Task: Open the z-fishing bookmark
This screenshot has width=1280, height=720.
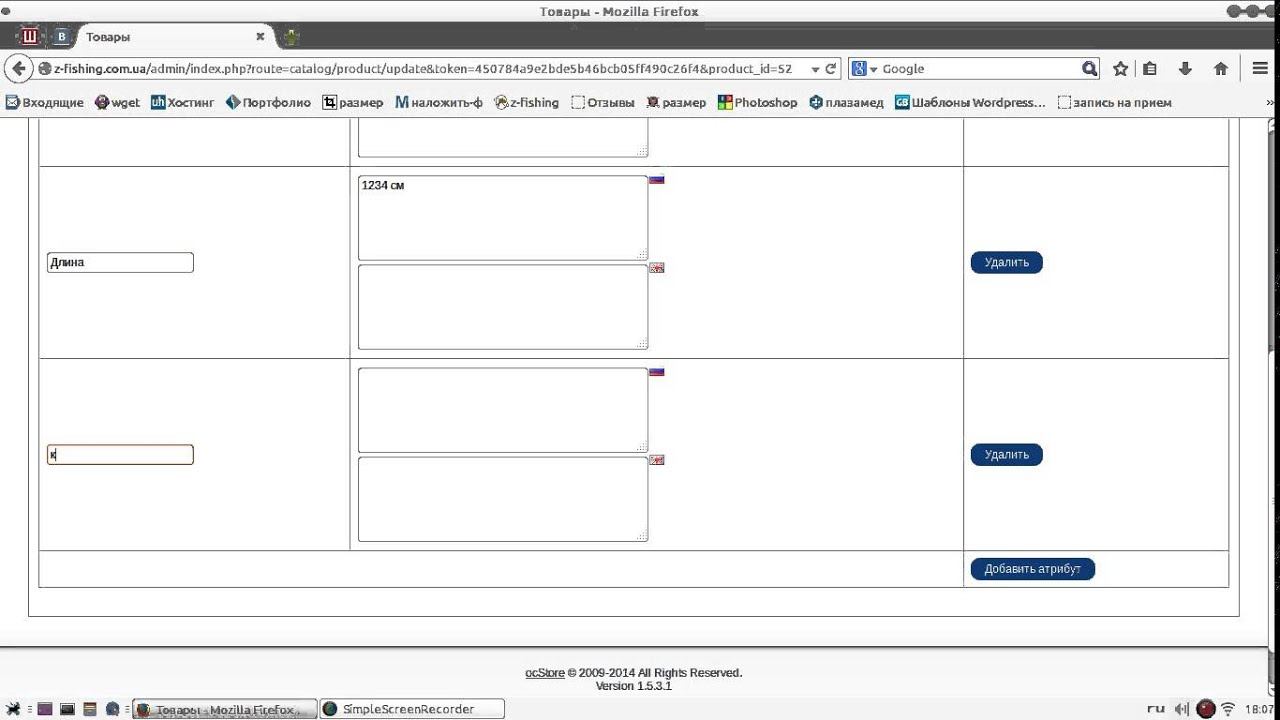Action: 527,102
